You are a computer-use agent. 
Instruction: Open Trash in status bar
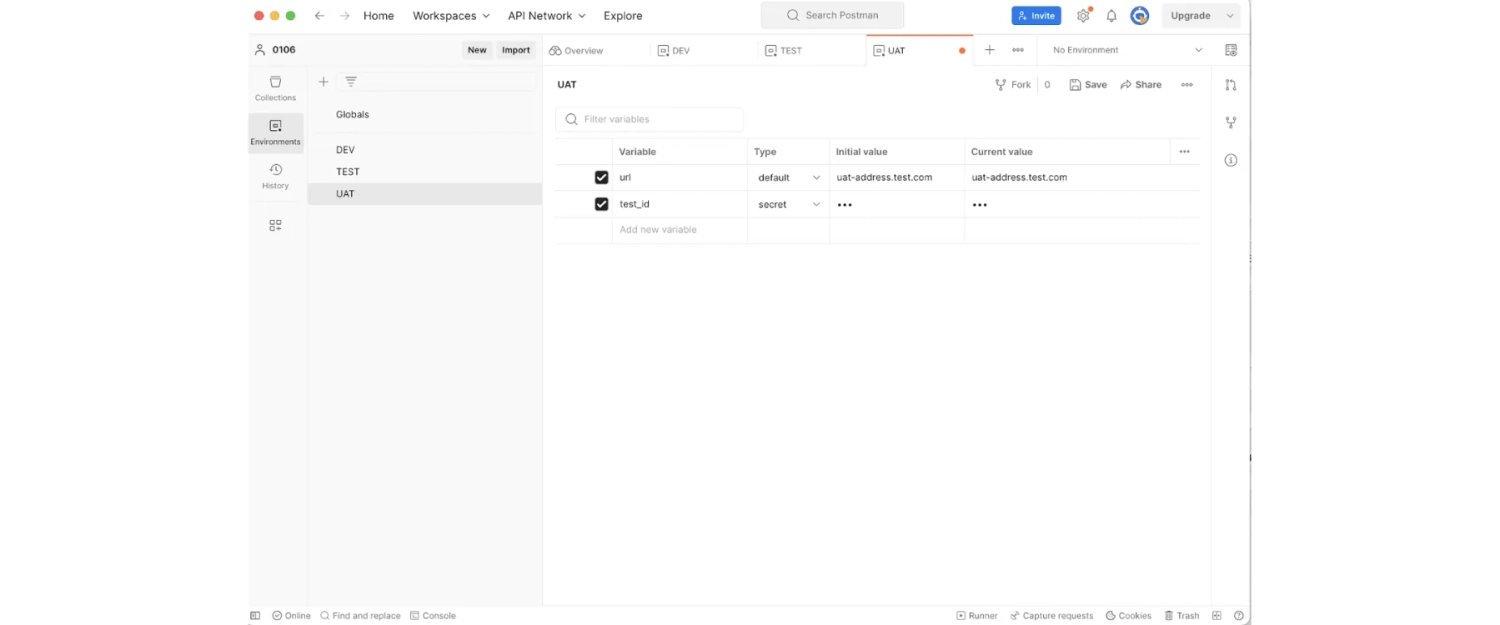(x=1181, y=616)
